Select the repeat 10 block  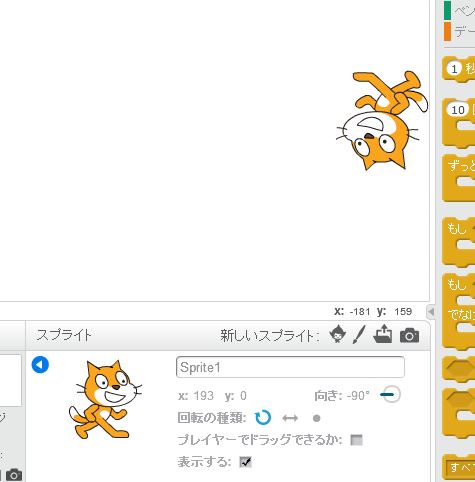coord(459,122)
